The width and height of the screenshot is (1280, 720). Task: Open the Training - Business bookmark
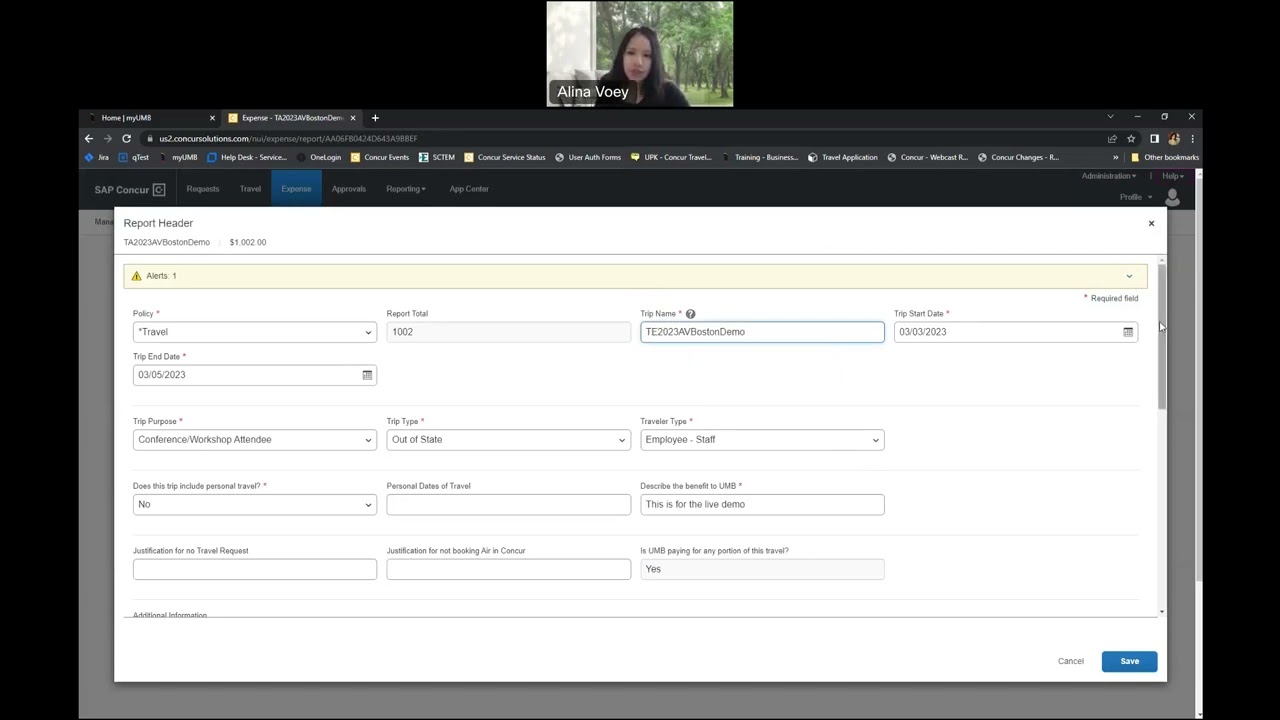coord(760,157)
